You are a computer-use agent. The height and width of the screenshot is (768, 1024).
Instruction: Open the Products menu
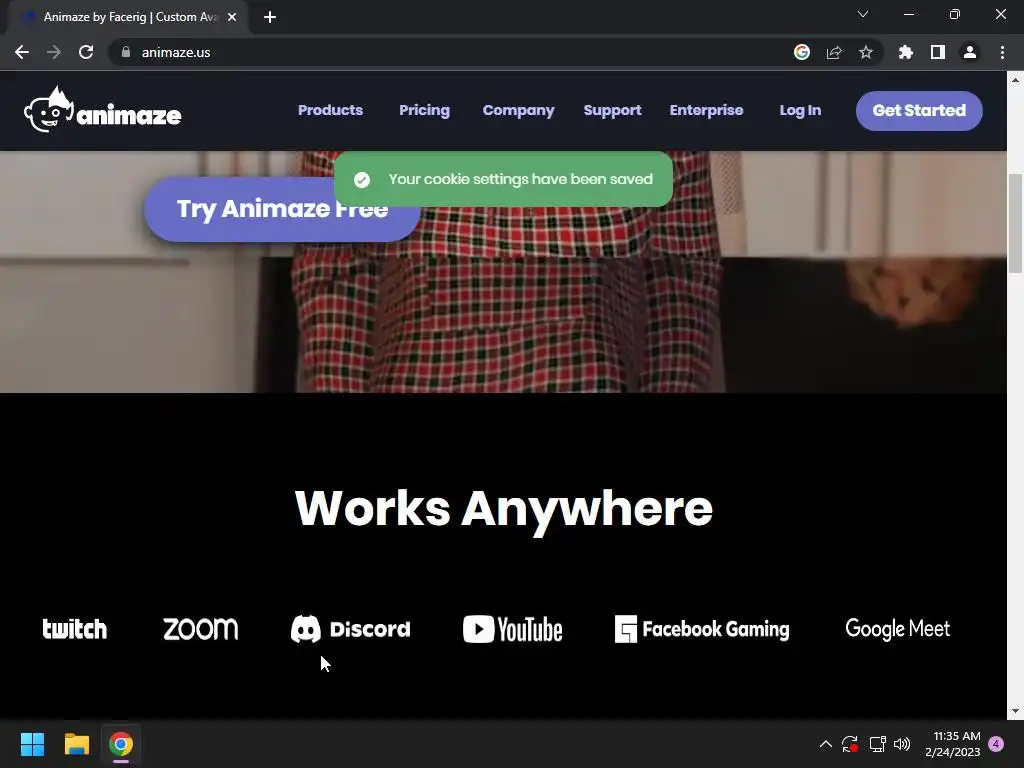point(330,110)
